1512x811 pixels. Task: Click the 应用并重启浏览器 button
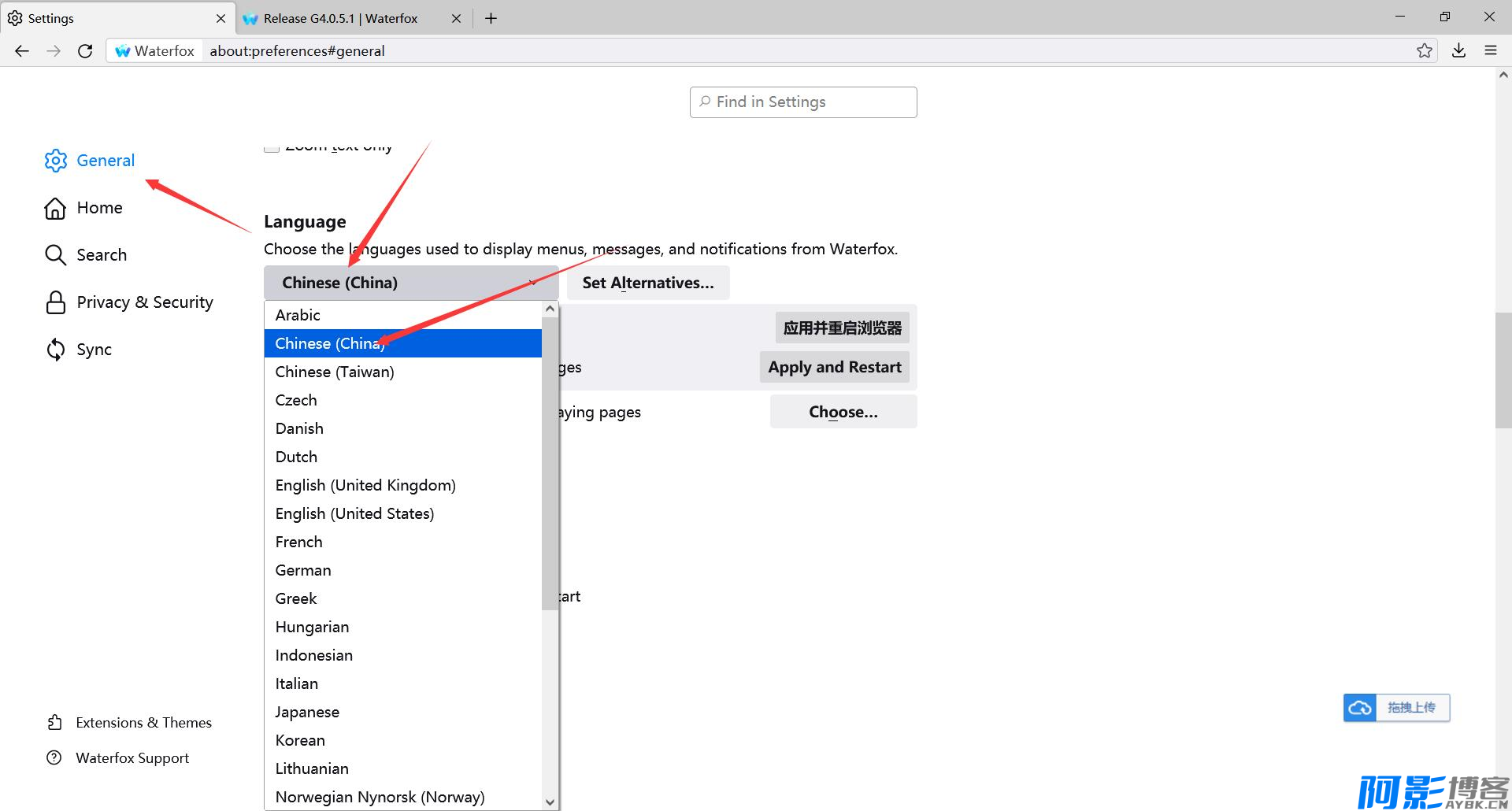843,328
